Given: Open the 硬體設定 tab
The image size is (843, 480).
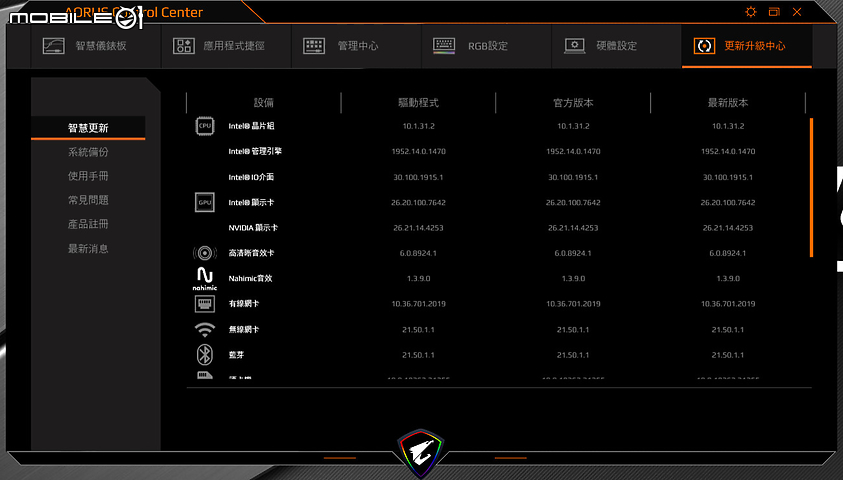Looking at the screenshot, I should point(617,46).
